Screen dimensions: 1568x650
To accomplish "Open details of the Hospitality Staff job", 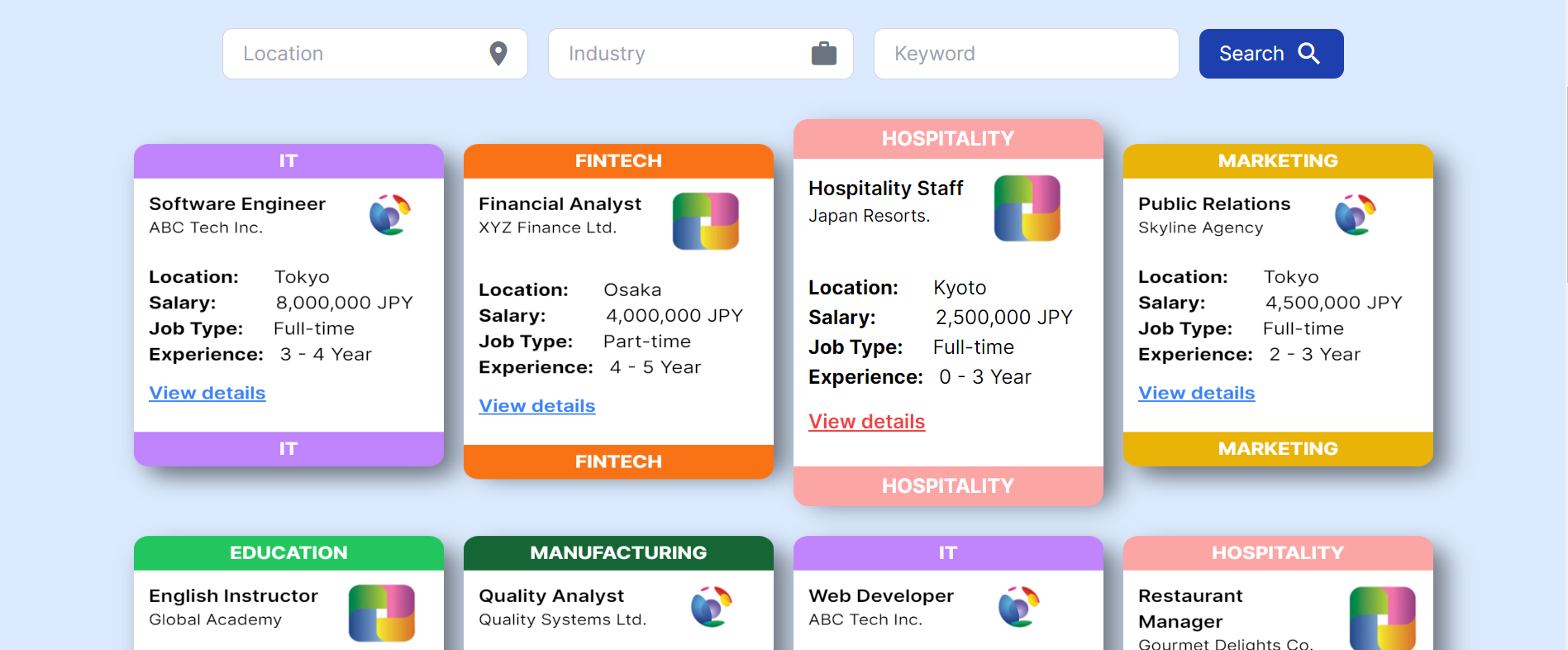I will click(x=866, y=421).
